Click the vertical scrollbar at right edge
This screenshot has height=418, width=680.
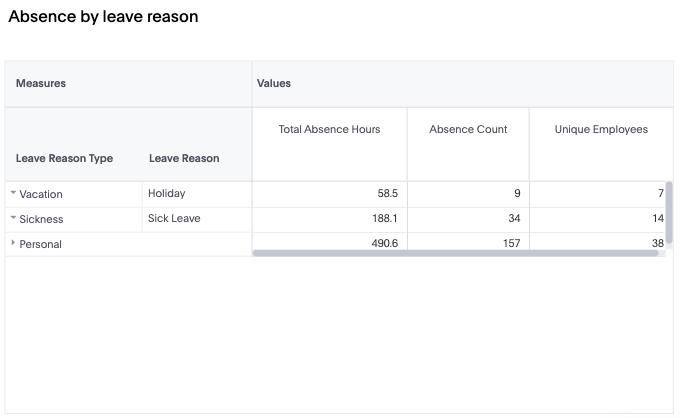pyautogui.click(x=670, y=212)
